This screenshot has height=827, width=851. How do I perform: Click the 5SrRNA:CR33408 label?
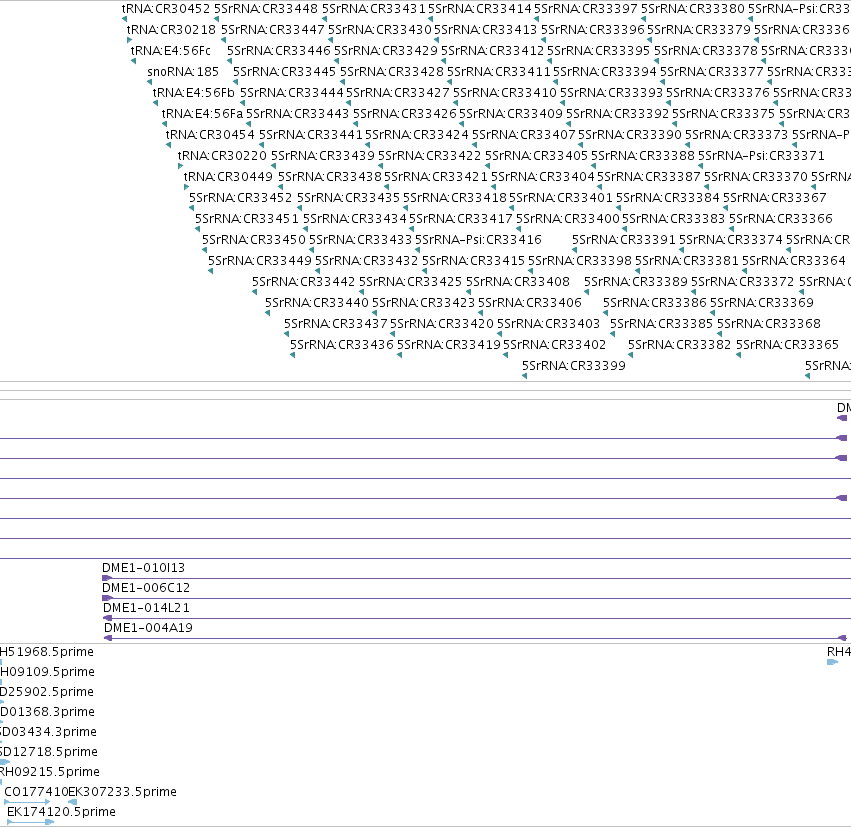pos(518,282)
